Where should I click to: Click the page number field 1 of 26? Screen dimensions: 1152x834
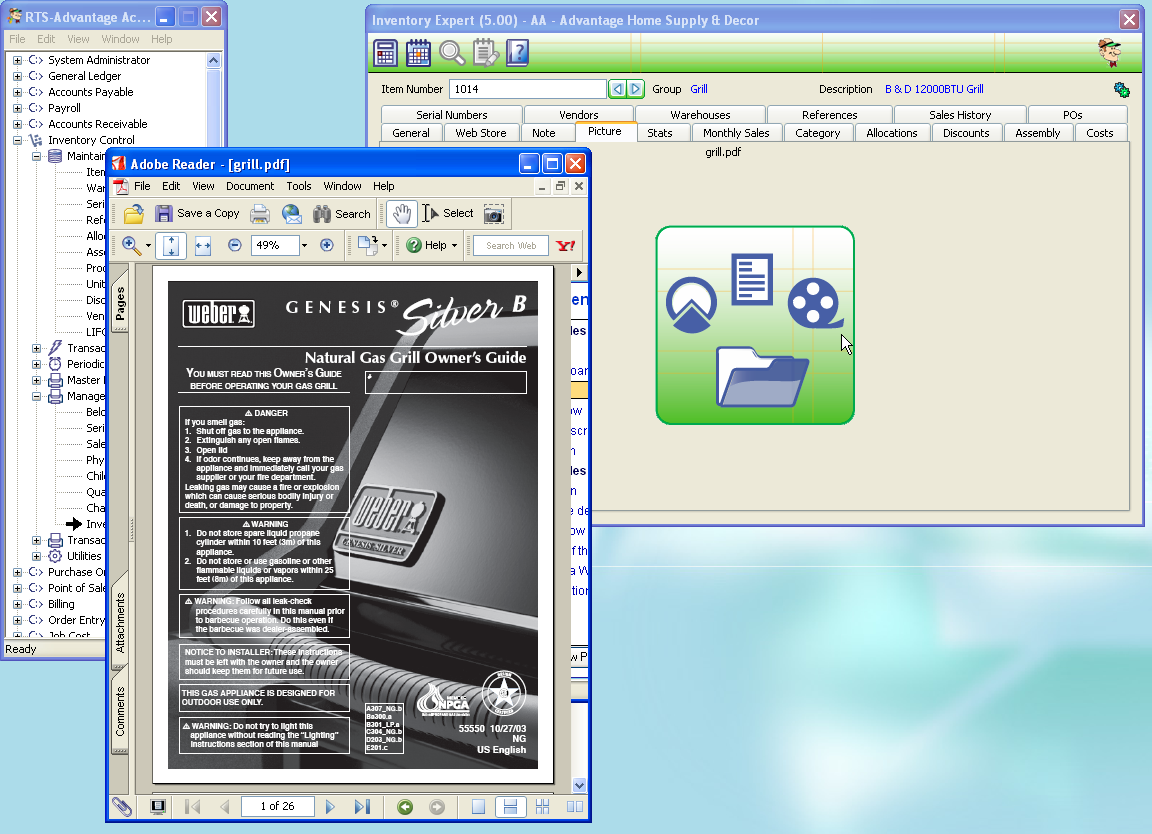point(278,806)
